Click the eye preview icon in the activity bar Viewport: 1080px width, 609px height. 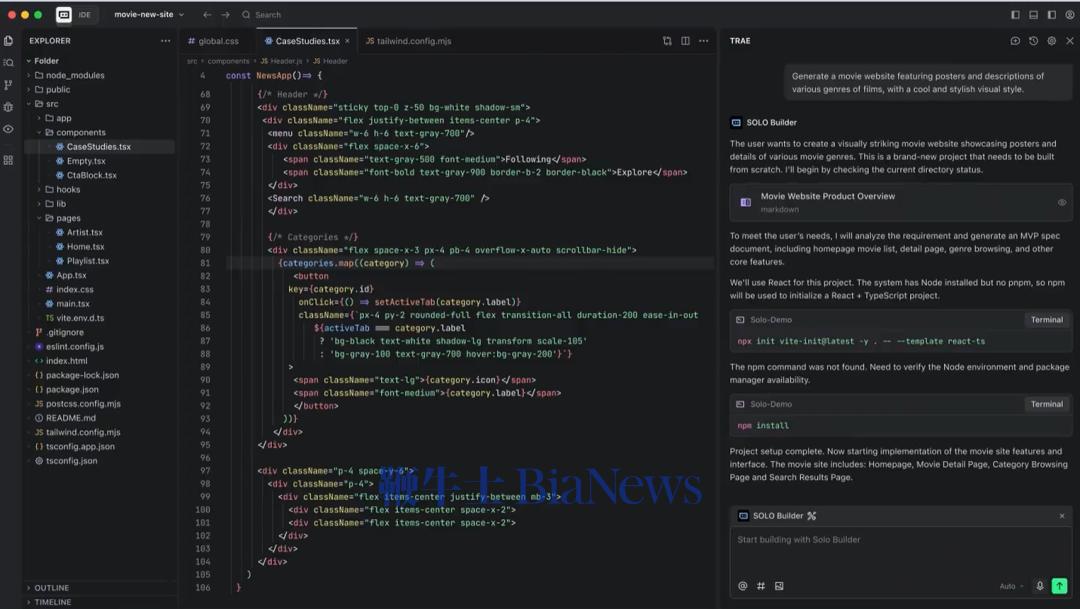tap(8, 129)
